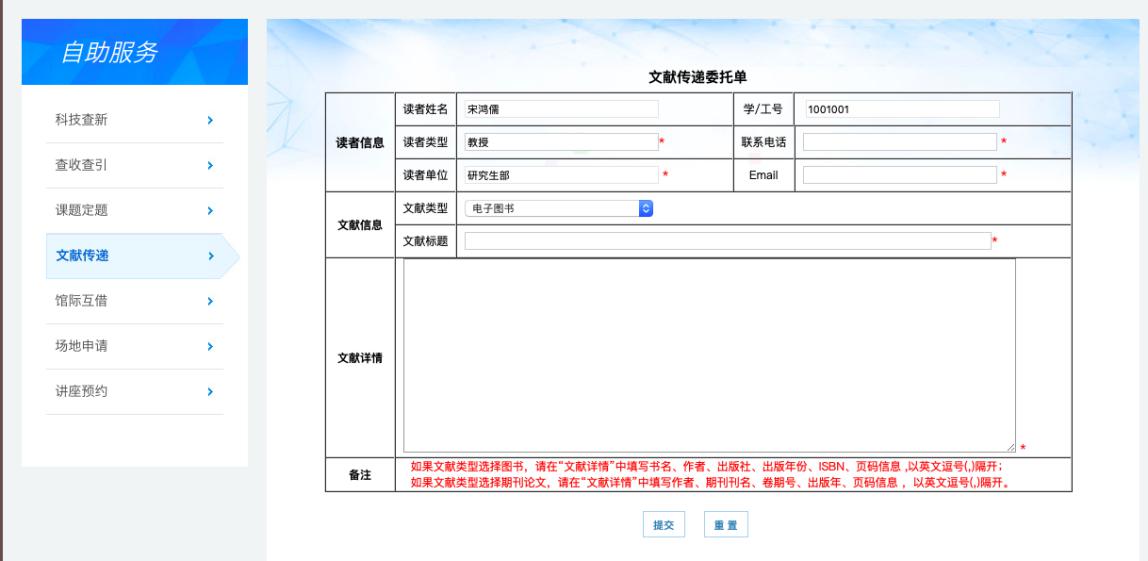This screenshot has height=561, width=1148.
Task: Click the chevron arrow beside 课题定题
Action: pos(210,211)
